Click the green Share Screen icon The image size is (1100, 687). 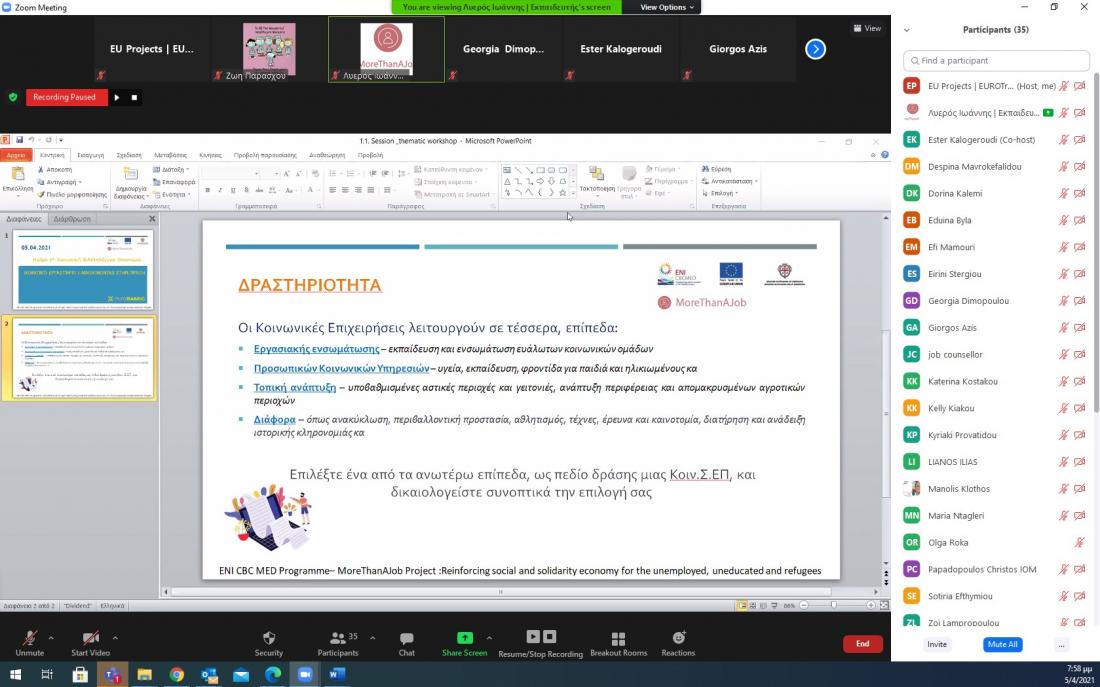464,638
